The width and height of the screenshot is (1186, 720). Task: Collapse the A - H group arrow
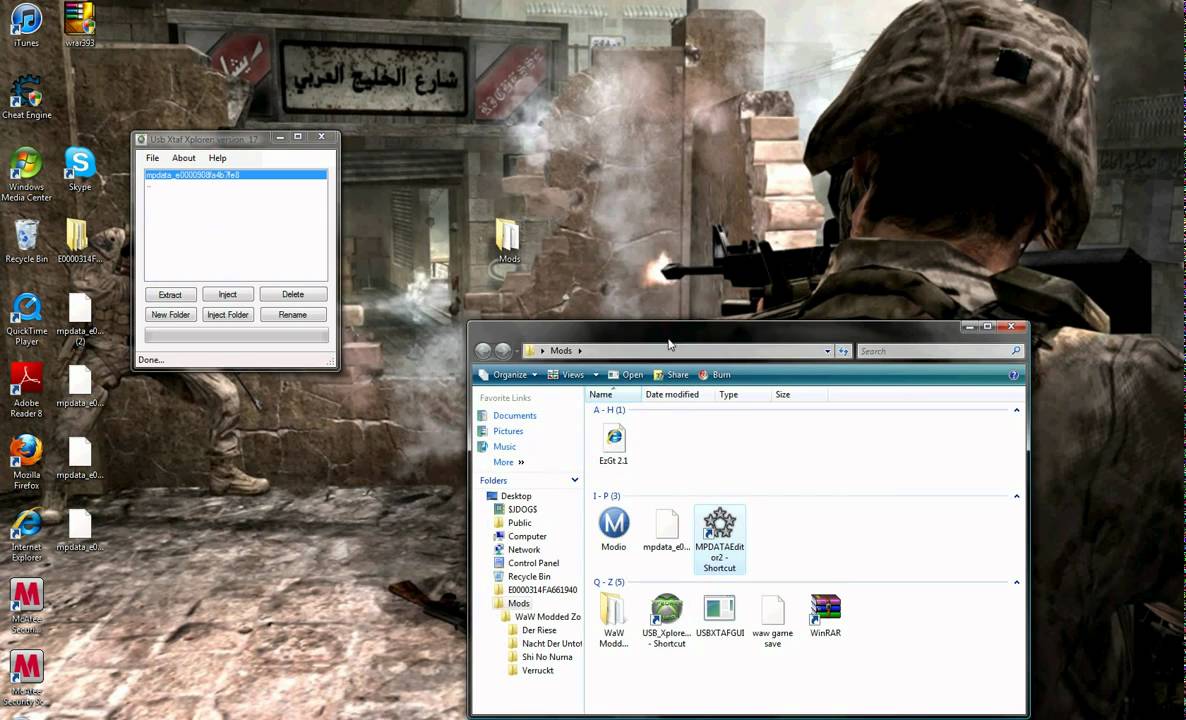(x=1017, y=410)
